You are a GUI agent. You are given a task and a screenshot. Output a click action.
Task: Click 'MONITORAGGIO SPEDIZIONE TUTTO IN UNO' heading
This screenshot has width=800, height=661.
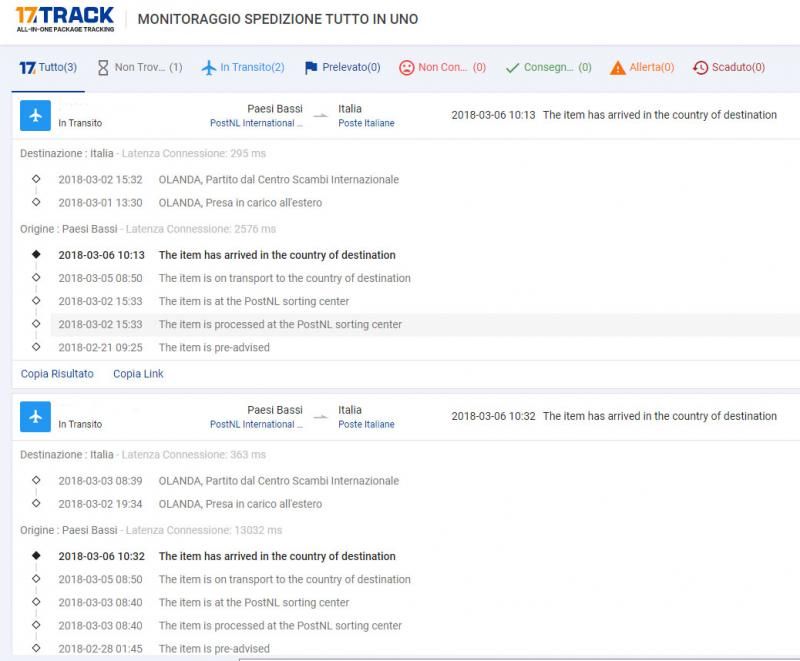pos(278,19)
